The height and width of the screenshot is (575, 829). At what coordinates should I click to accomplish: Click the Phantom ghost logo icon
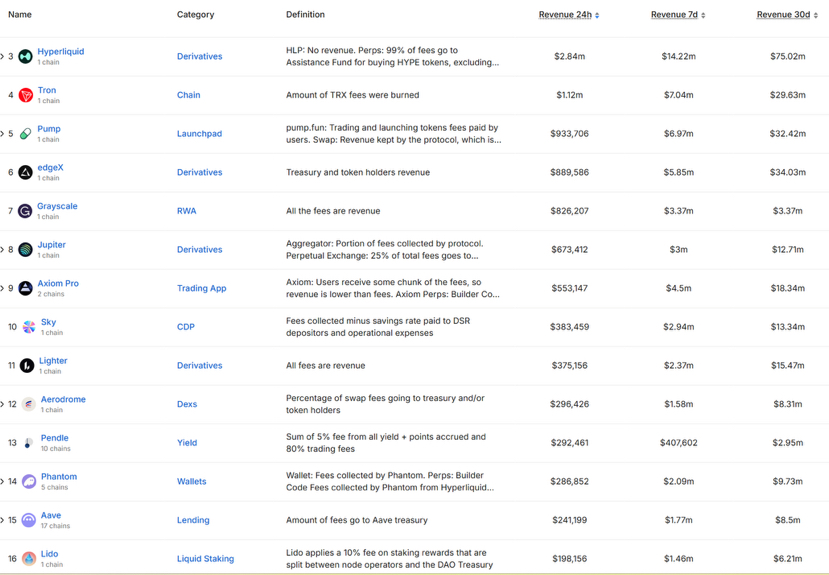coord(29,482)
